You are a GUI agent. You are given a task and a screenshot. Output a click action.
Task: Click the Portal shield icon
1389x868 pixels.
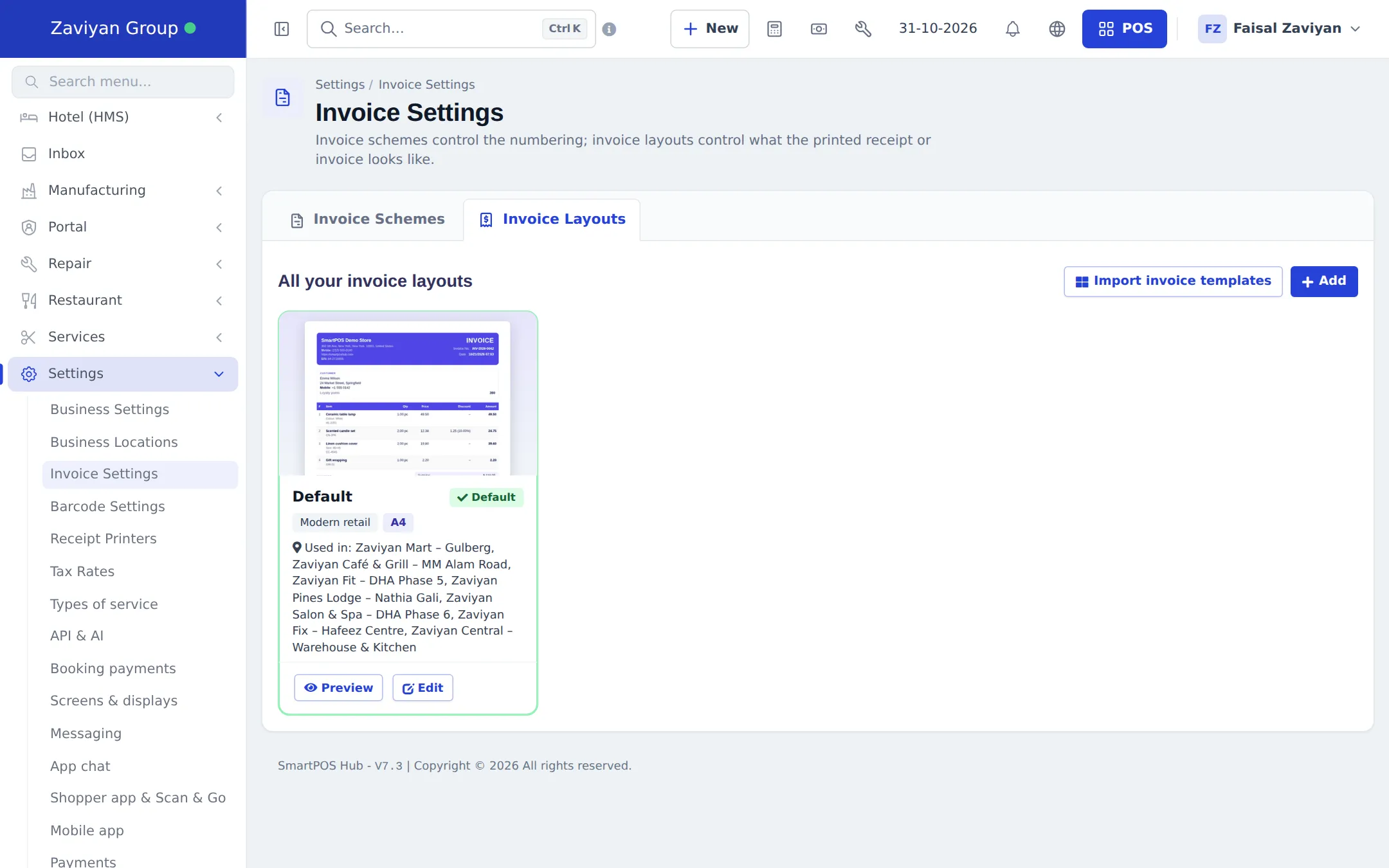pyautogui.click(x=29, y=227)
